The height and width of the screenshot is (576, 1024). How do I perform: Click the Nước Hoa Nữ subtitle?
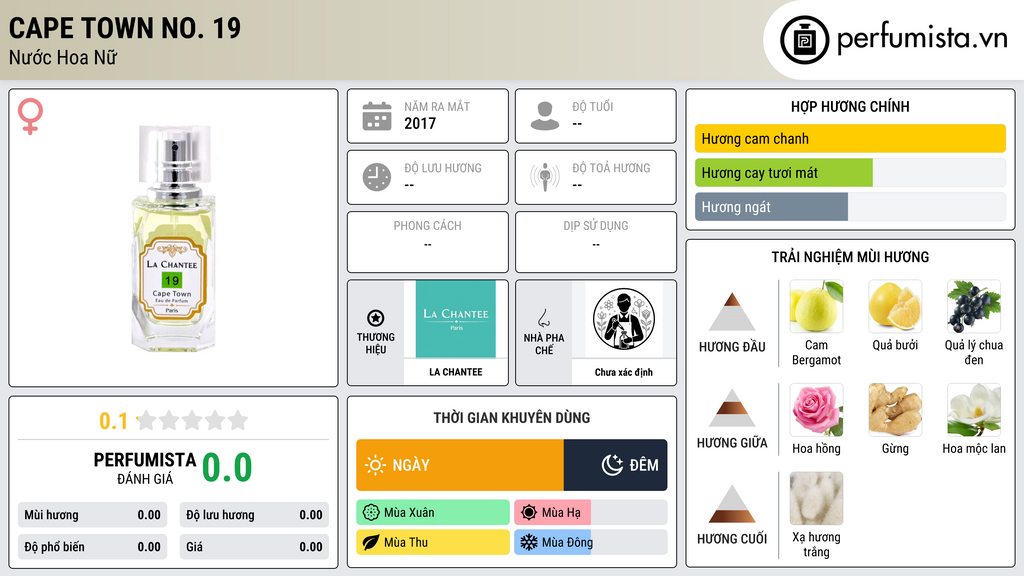pos(63,58)
